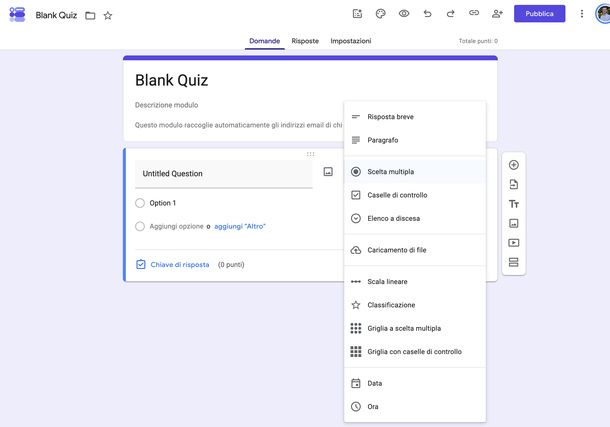Edit the Blank Quiz form title heading
The image size is (610, 427).
172,80
